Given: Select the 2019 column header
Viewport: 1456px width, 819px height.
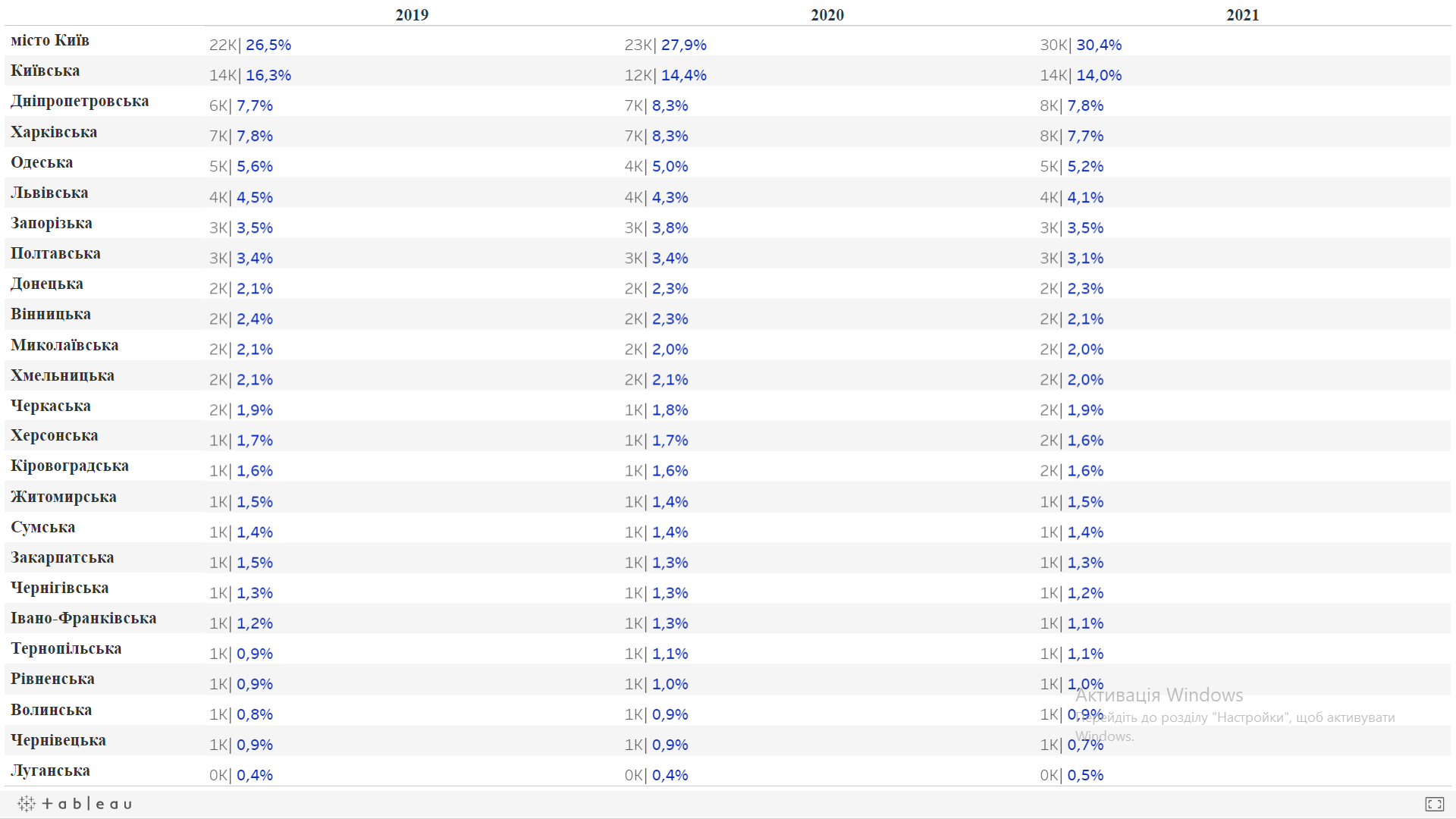Looking at the screenshot, I should tap(412, 15).
